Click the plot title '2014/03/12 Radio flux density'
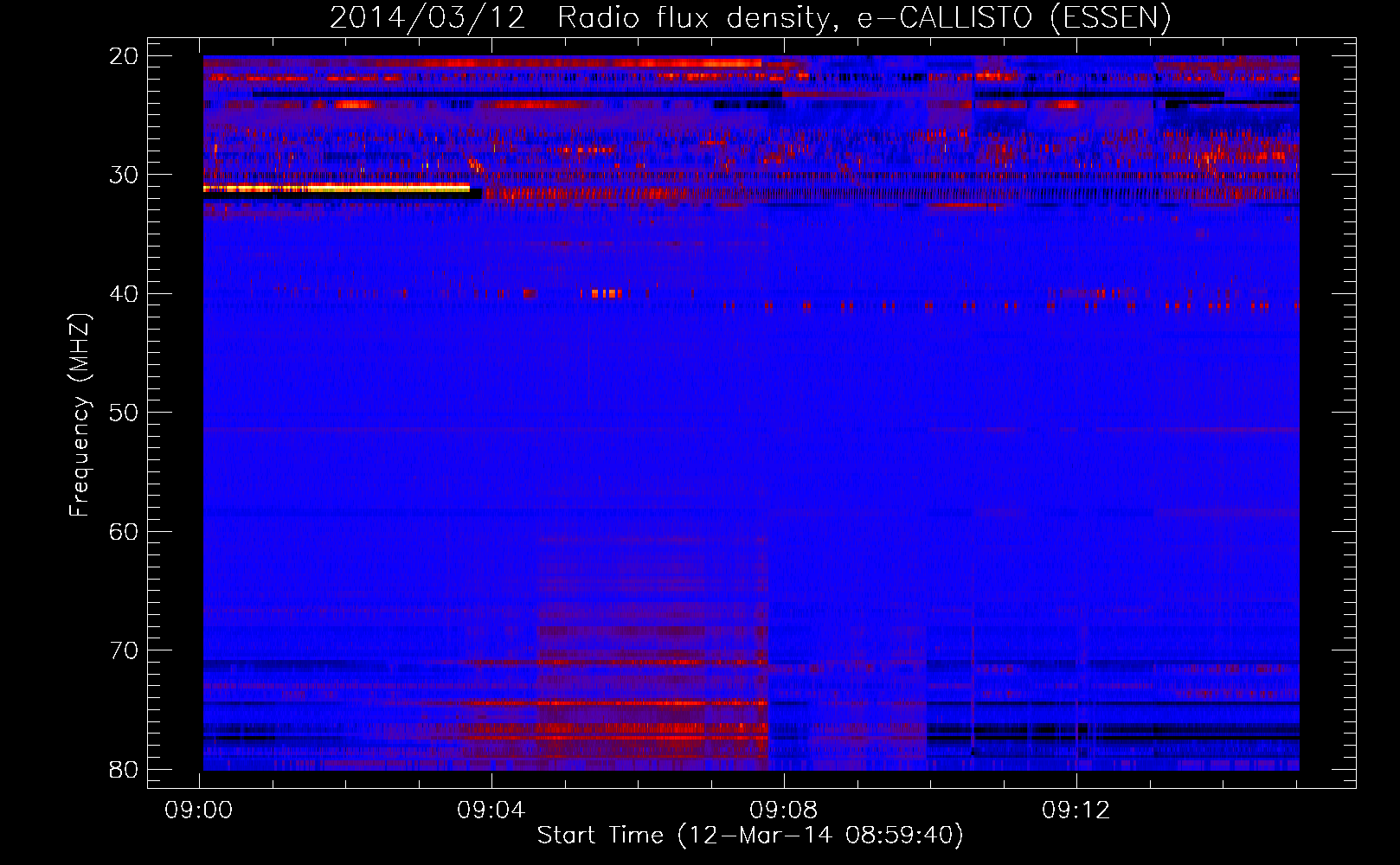 [x=750, y=17]
